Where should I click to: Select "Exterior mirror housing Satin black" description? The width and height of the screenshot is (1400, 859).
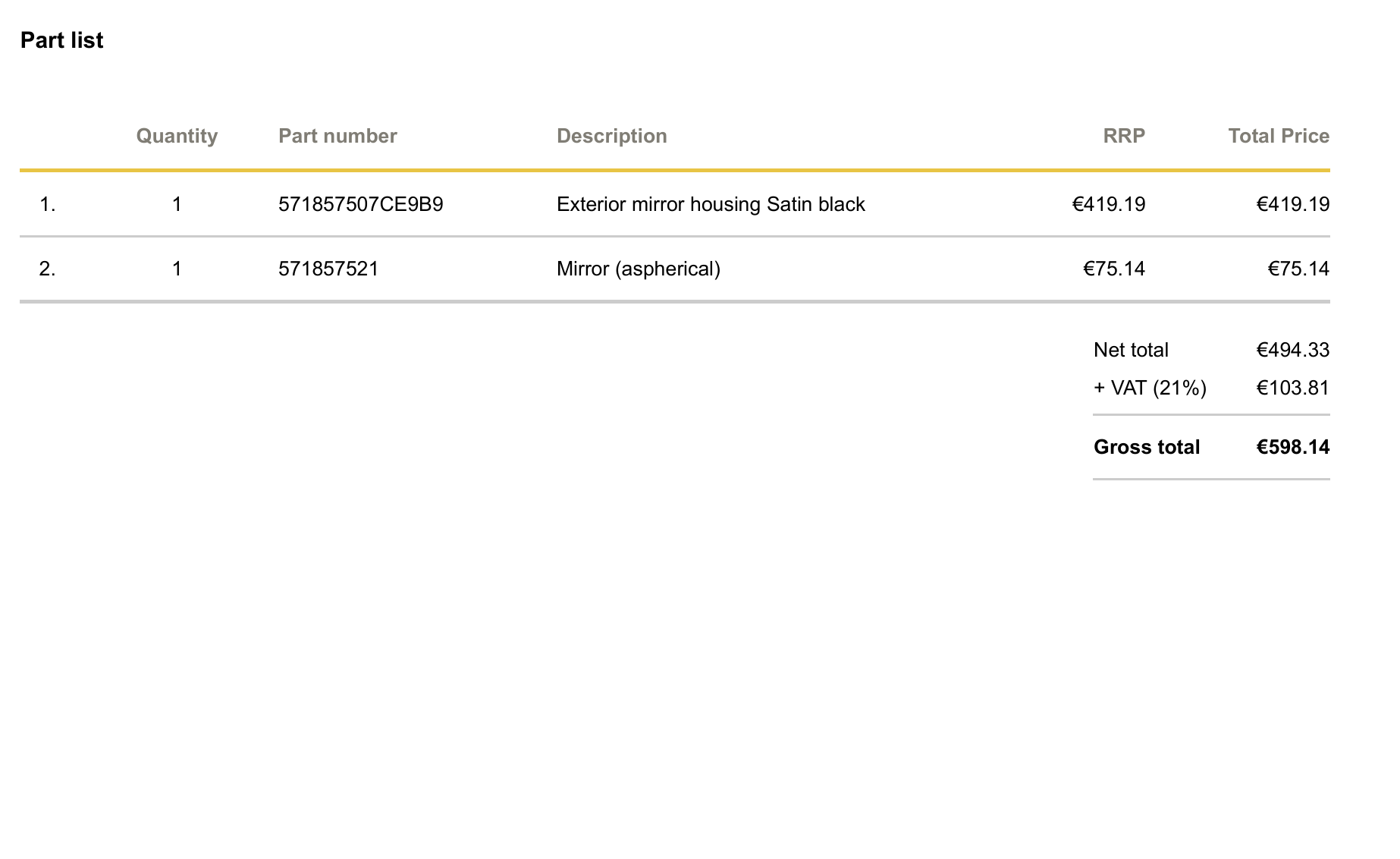click(x=711, y=204)
